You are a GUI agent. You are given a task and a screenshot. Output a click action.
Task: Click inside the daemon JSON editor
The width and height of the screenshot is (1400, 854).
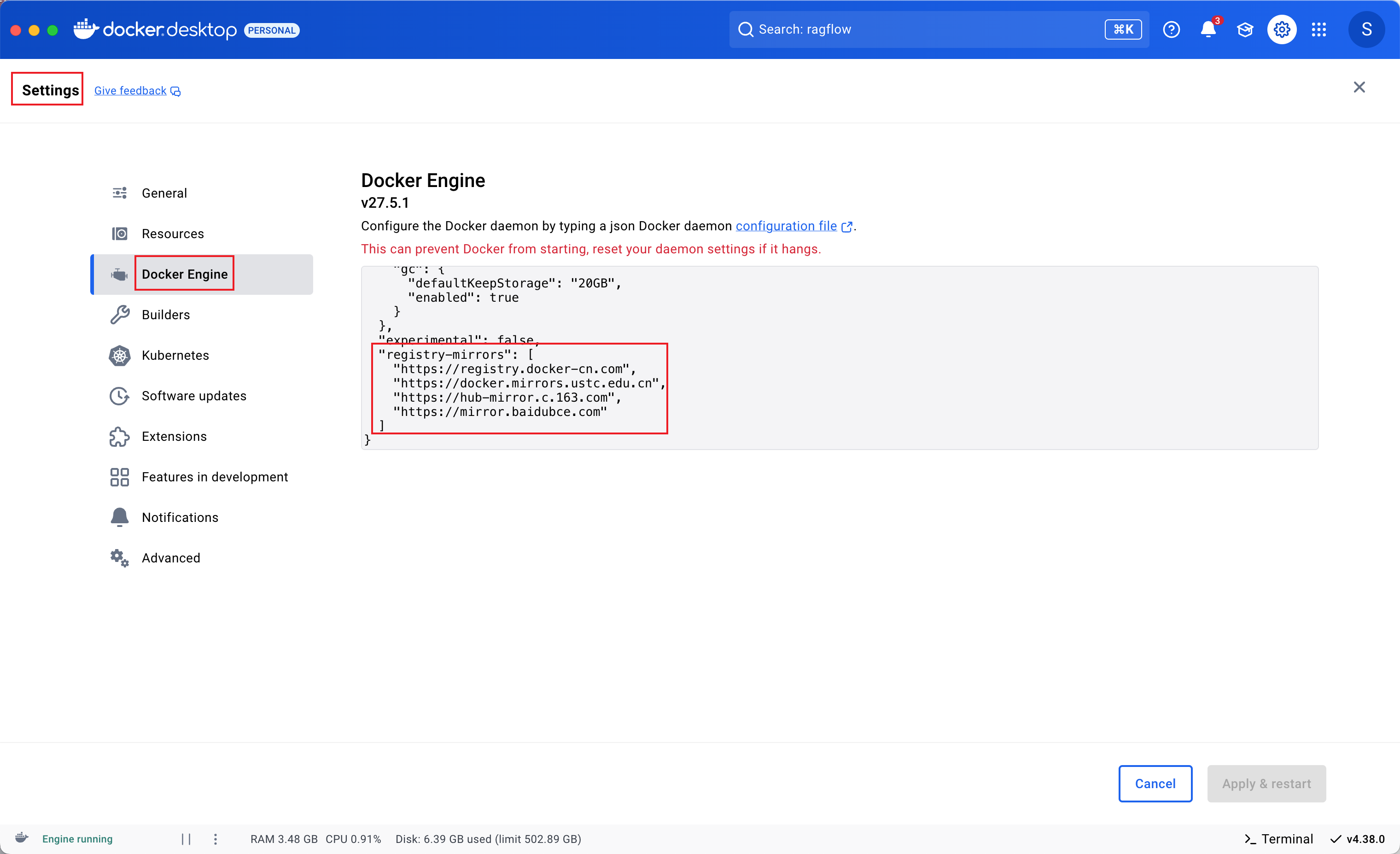point(839,357)
